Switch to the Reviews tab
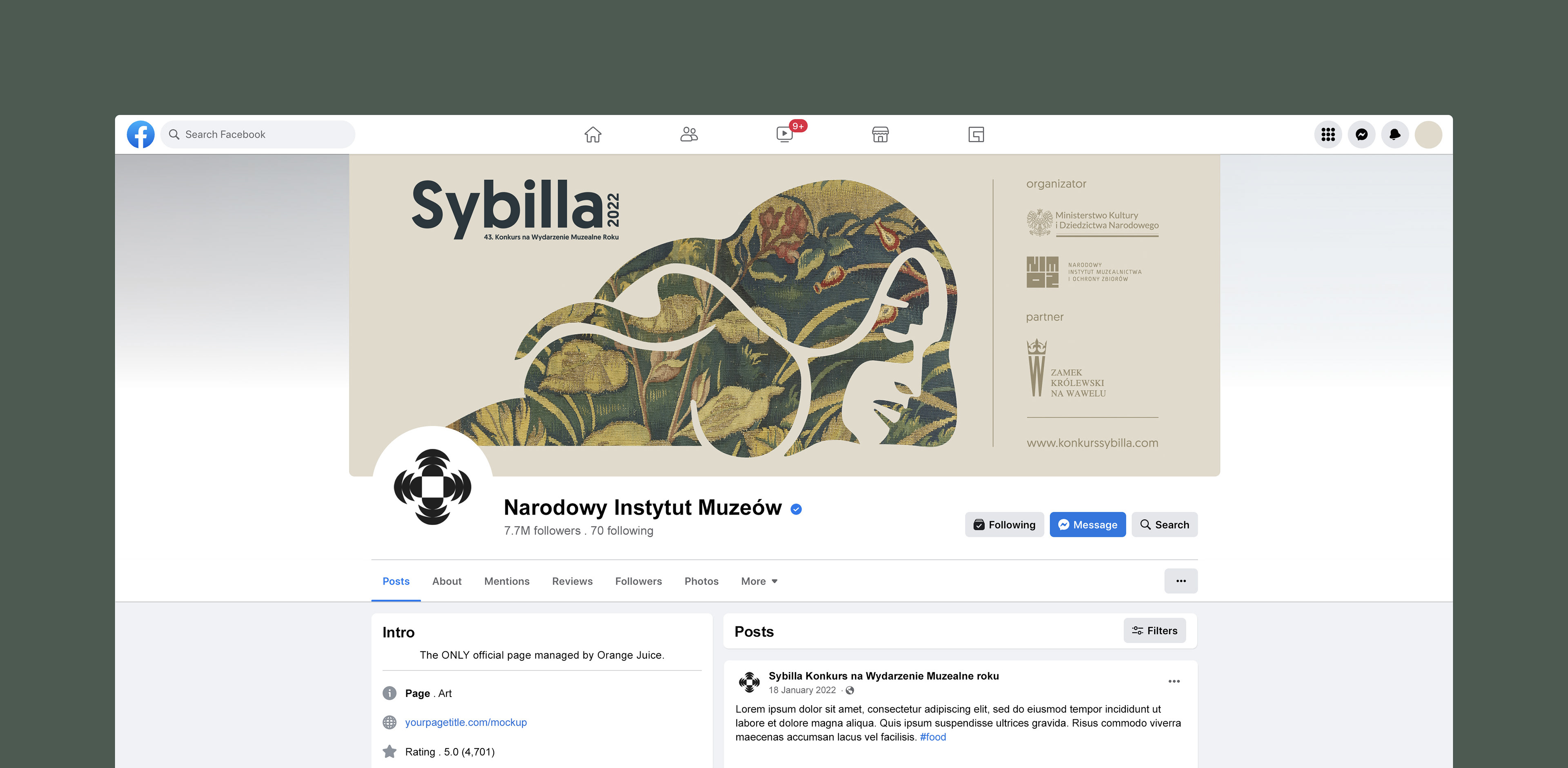The width and height of the screenshot is (1568, 768). click(572, 582)
